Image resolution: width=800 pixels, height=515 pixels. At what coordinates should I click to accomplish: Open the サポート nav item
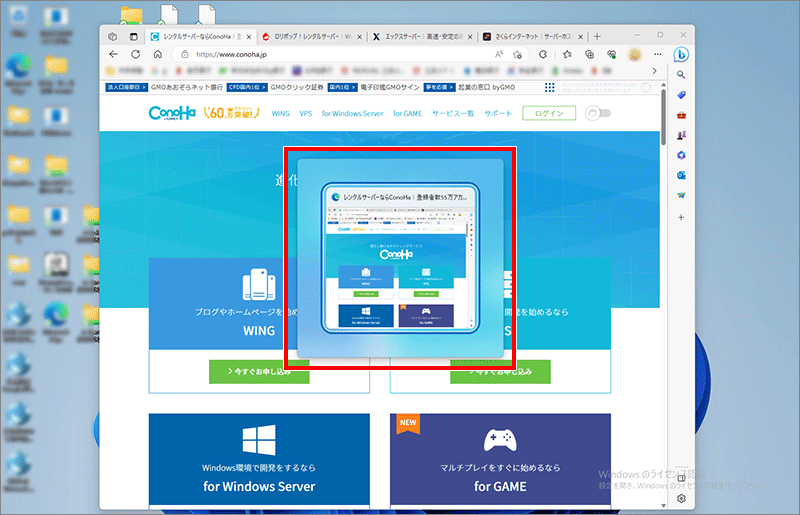pos(498,113)
